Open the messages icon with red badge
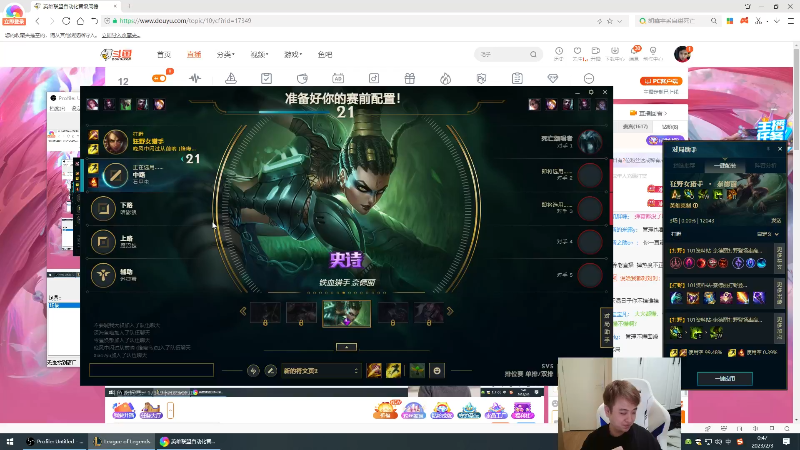 coord(634,53)
